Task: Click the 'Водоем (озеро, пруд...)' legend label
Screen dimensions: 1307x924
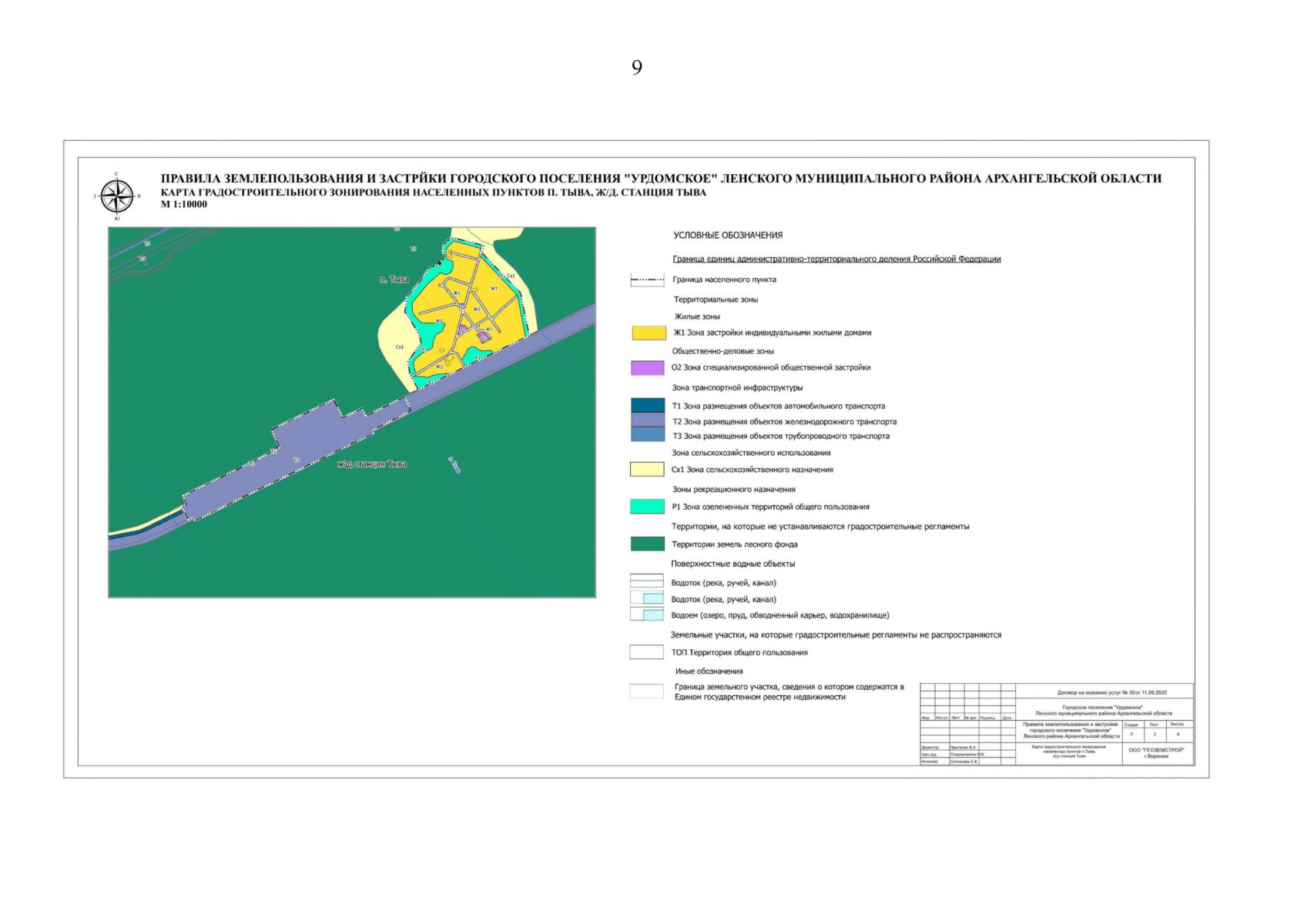Action: tap(780, 616)
